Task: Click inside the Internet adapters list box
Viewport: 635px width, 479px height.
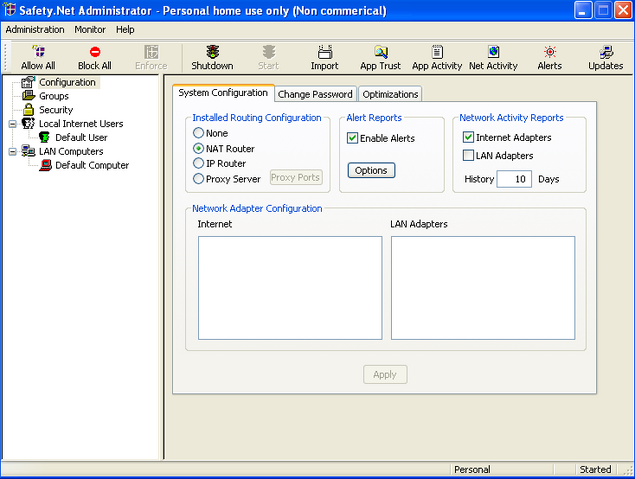Action: coord(290,288)
